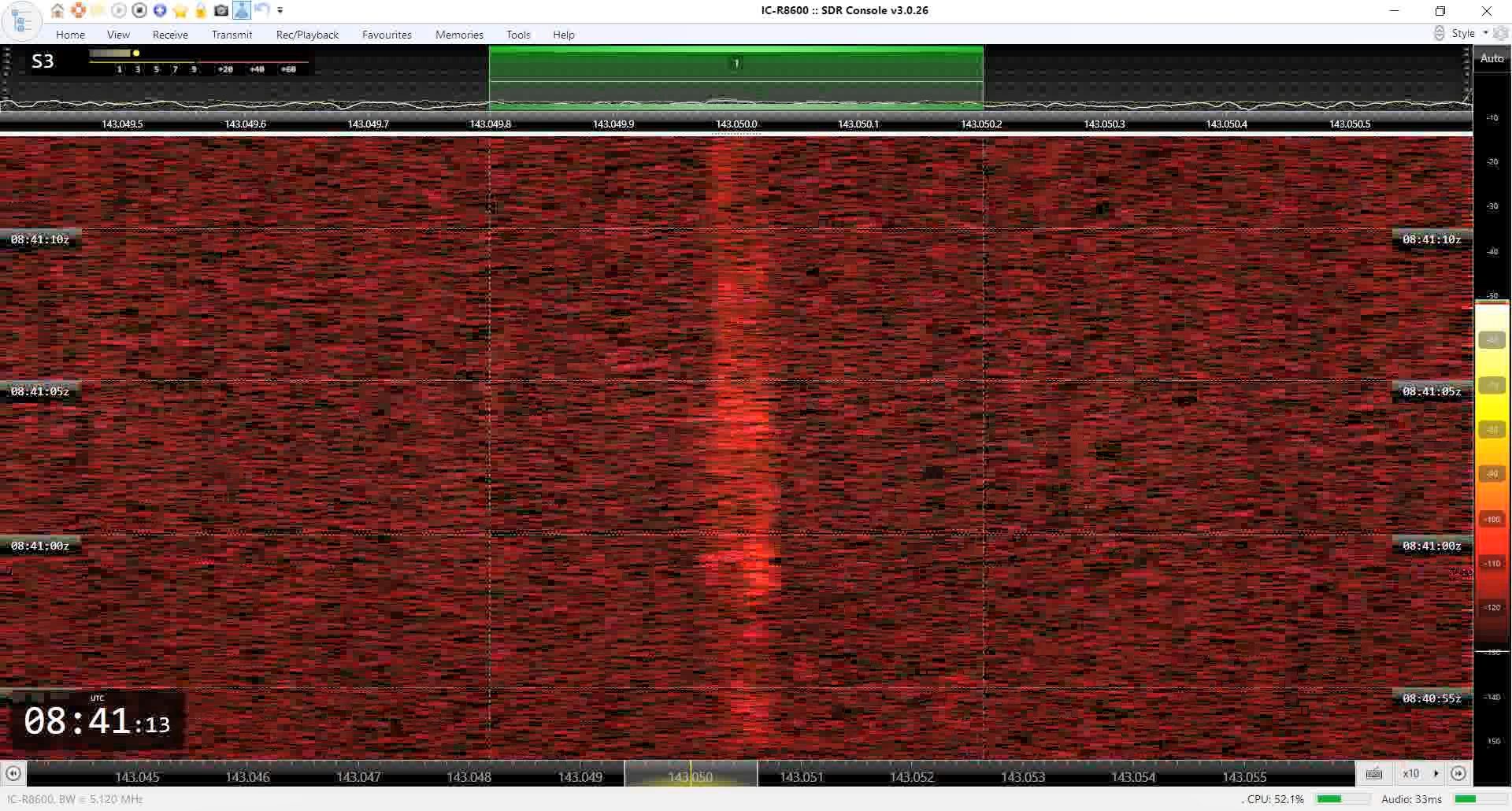
Task: Expand the quick access toolbar customize arrow
Action: click(280, 11)
